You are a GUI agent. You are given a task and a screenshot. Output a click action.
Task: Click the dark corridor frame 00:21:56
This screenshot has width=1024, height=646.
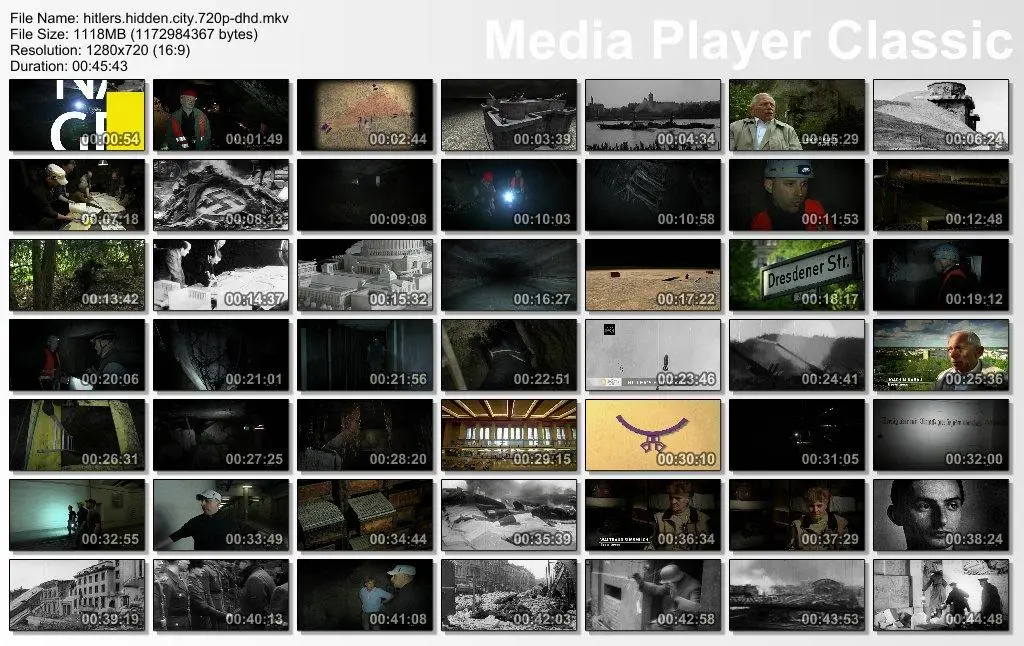point(365,355)
